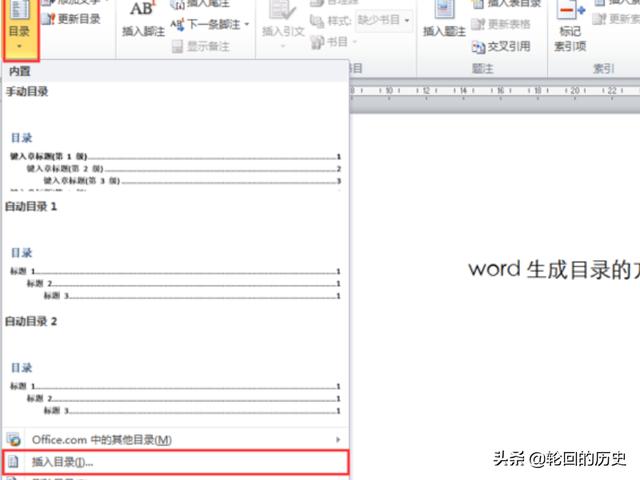Click the 手动目录 heading label
The height and width of the screenshot is (480, 640).
[x=27, y=91]
